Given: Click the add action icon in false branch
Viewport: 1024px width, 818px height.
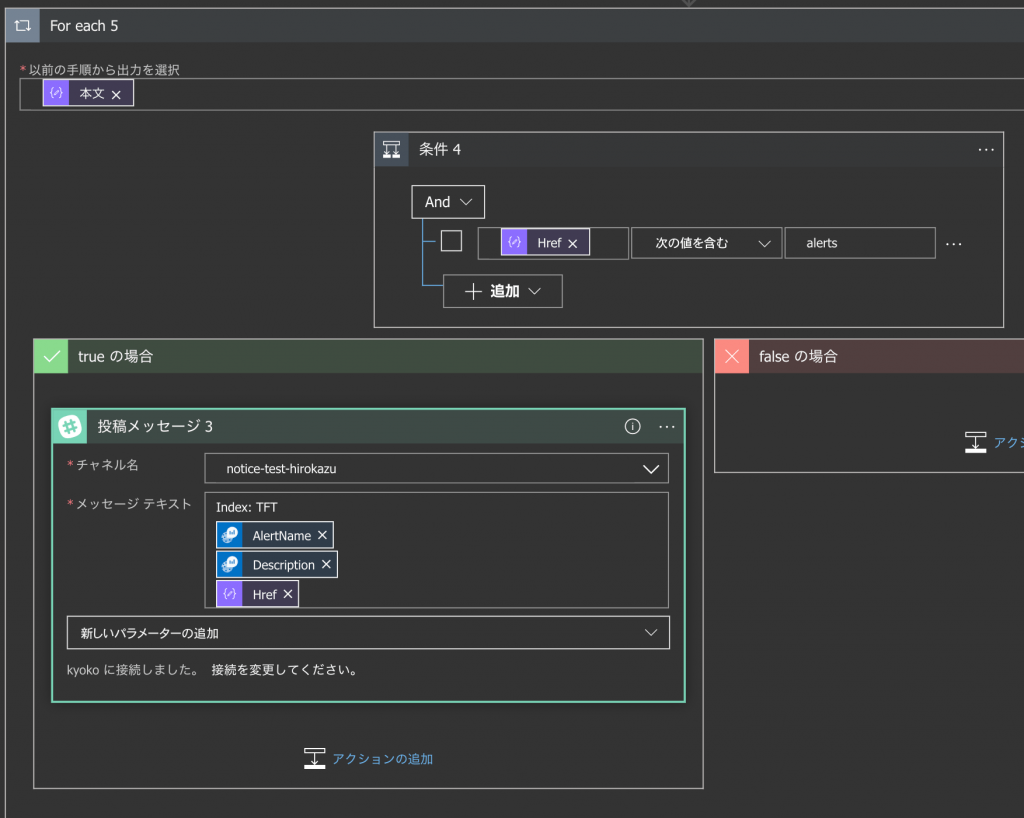Looking at the screenshot, I should 976,442.
